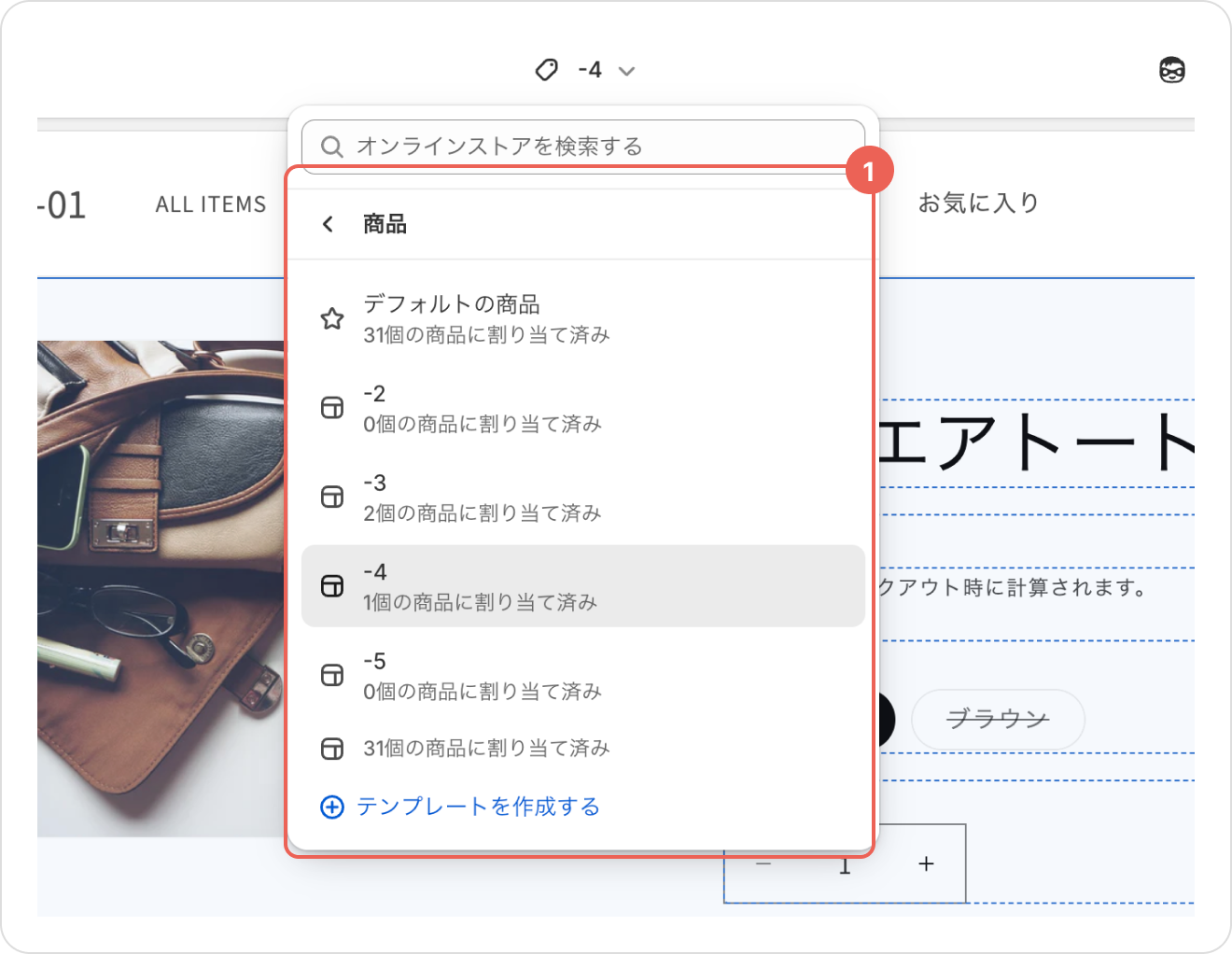Expand the -4 template dropdown chevron

[627, 71]
